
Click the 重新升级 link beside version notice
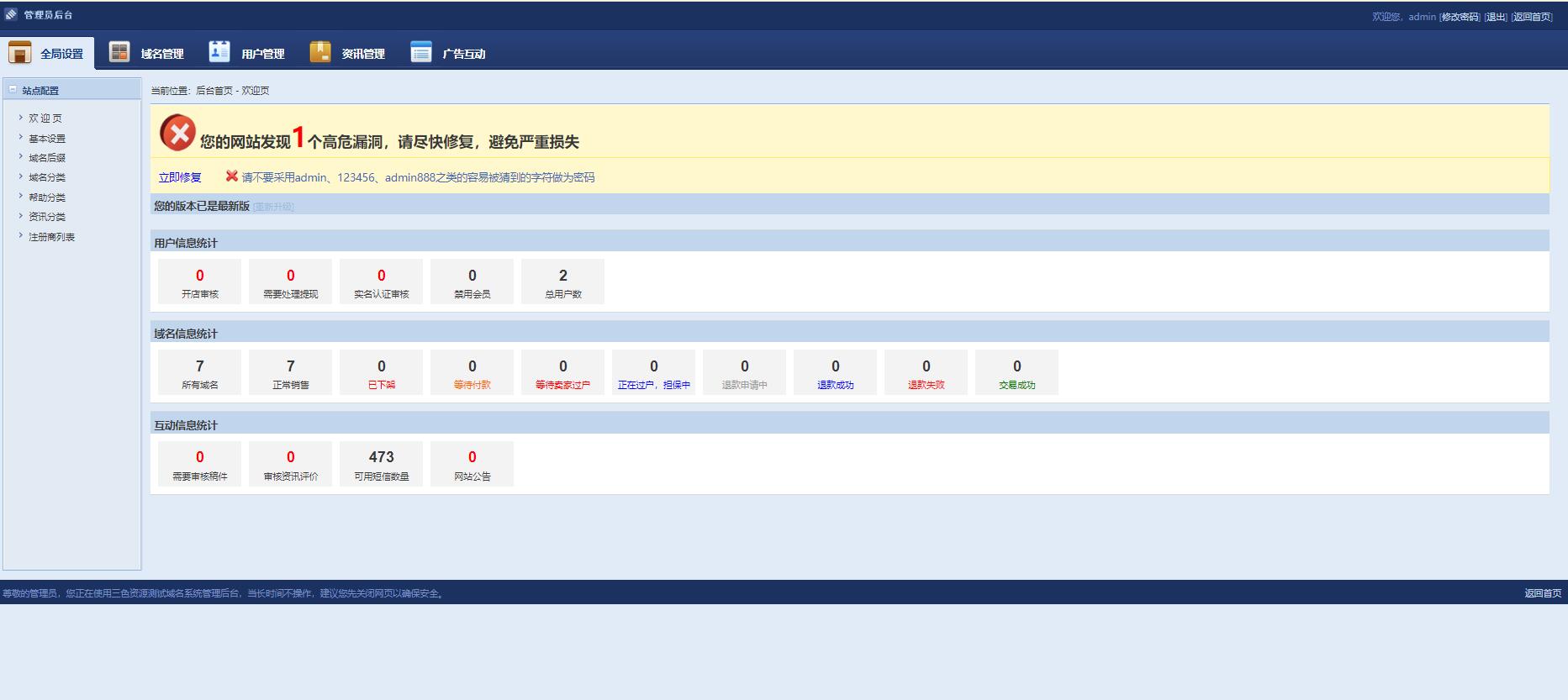[273, 207]
